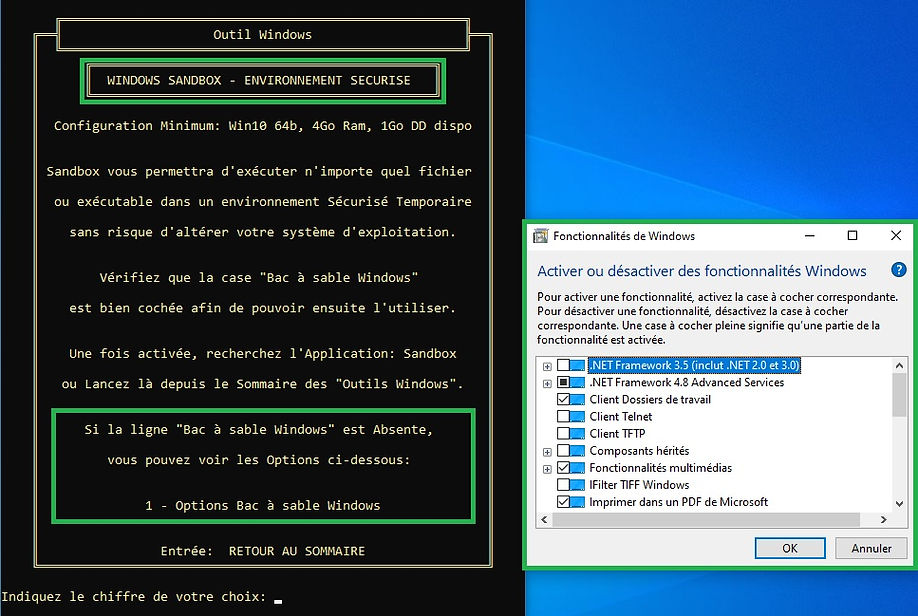The width and height of the screenshot is (918, 616).
Task: Click the folder icon beside Composants hérités
Action: [577, 451]
